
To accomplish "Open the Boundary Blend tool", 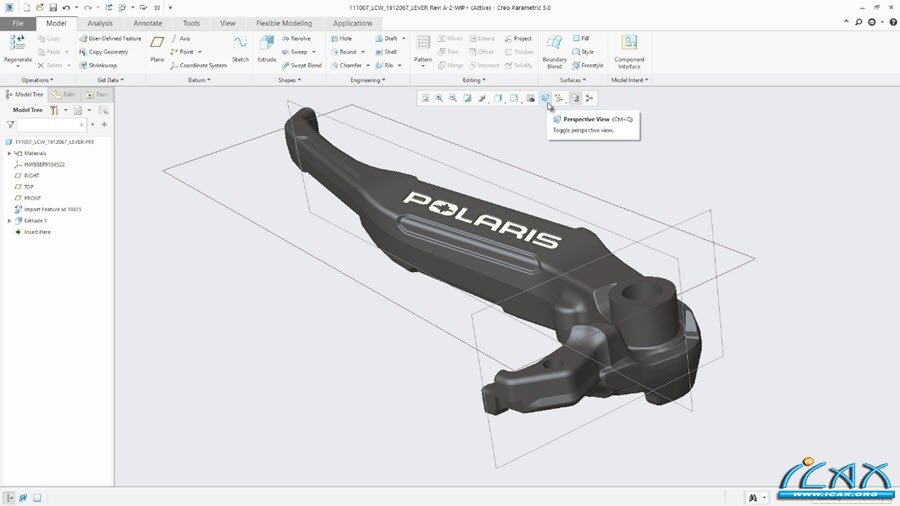I will [x=554, y=50].
